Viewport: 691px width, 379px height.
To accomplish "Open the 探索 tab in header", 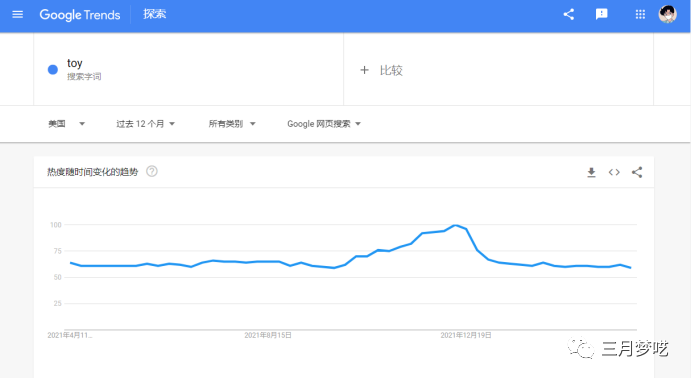I will coord(154,15).
